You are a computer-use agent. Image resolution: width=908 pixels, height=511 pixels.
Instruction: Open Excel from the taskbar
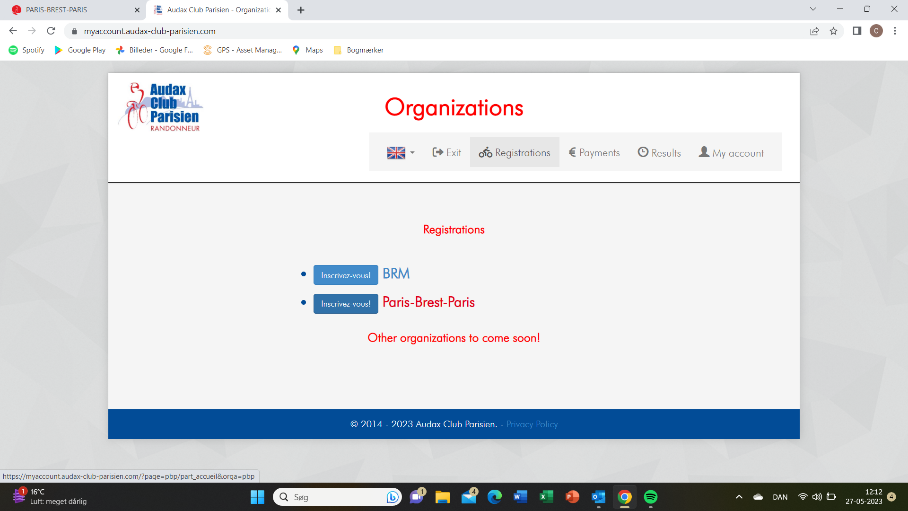click(546, 497)
